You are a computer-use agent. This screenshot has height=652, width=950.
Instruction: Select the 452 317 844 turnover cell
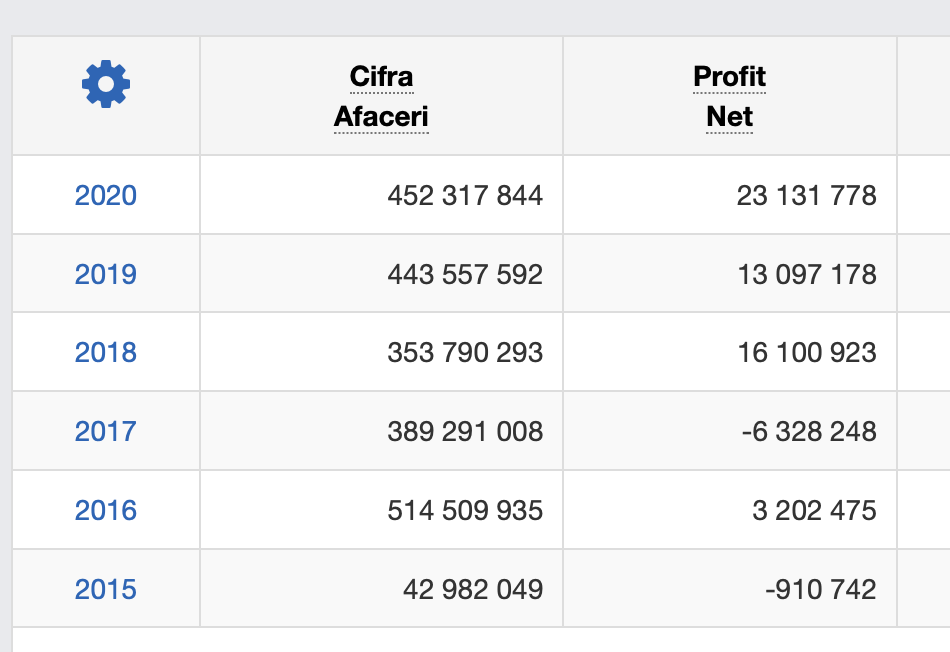coord(465,195)
